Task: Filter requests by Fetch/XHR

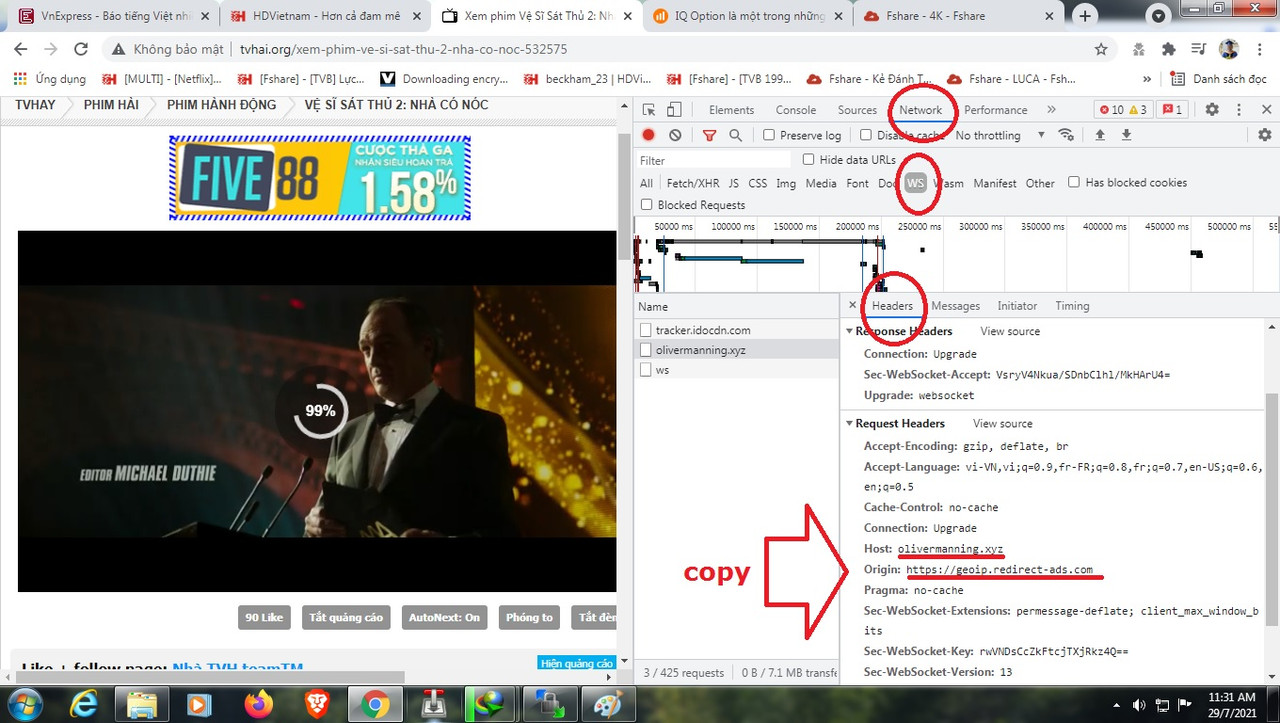Action: pos(692,183)
